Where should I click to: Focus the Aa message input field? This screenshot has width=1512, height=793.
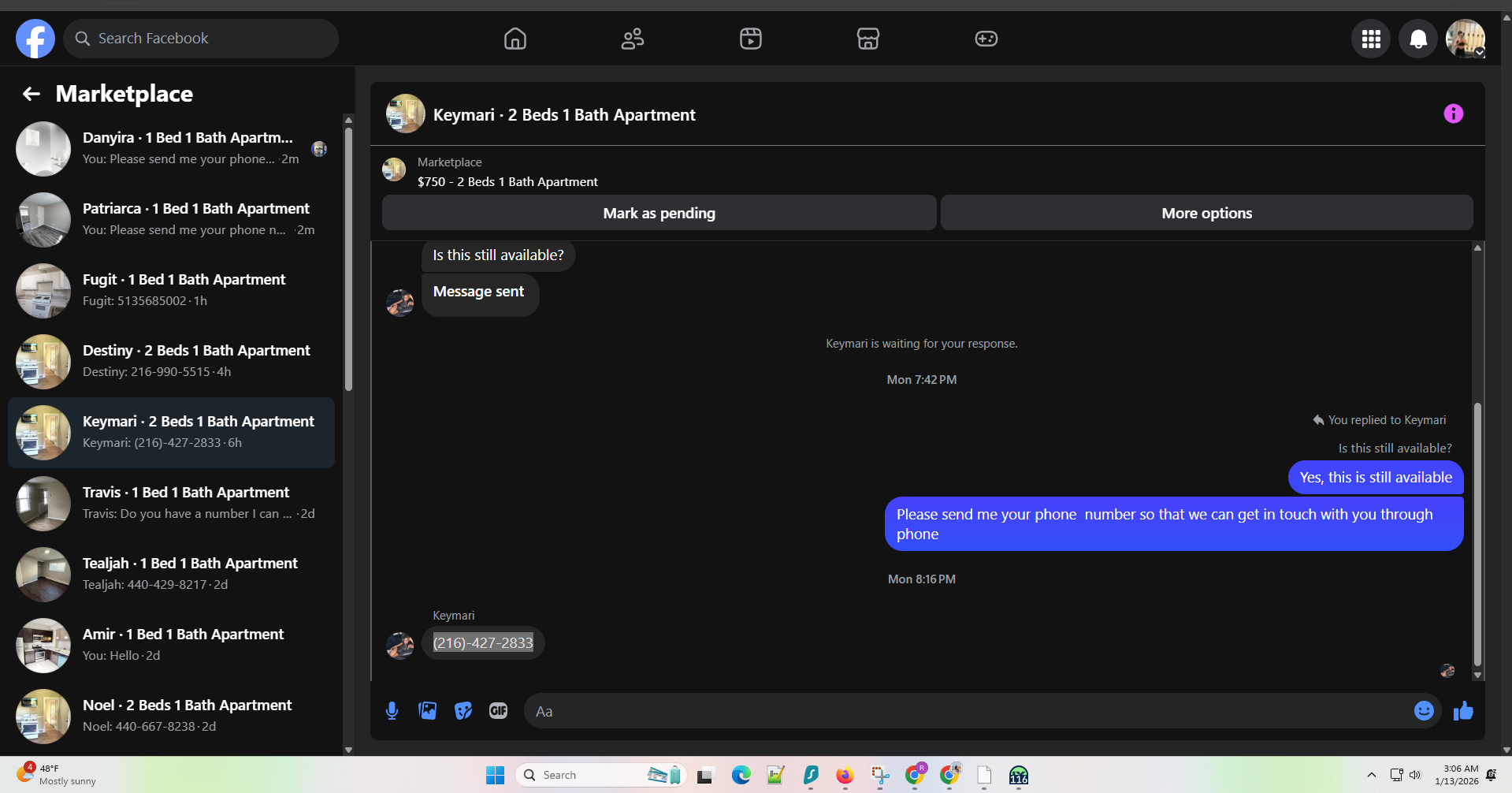(x=969, y=711)
